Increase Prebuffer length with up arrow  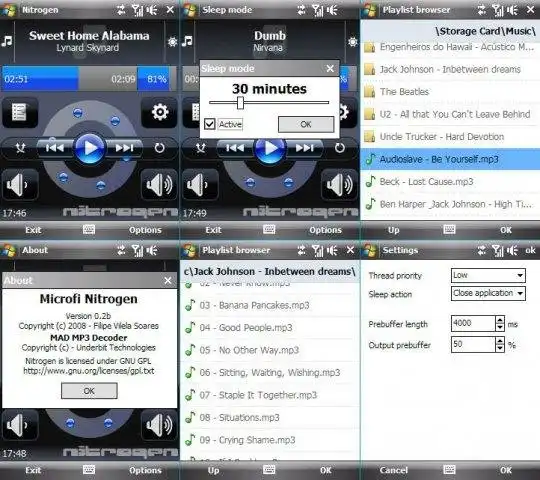pos(500,320)
